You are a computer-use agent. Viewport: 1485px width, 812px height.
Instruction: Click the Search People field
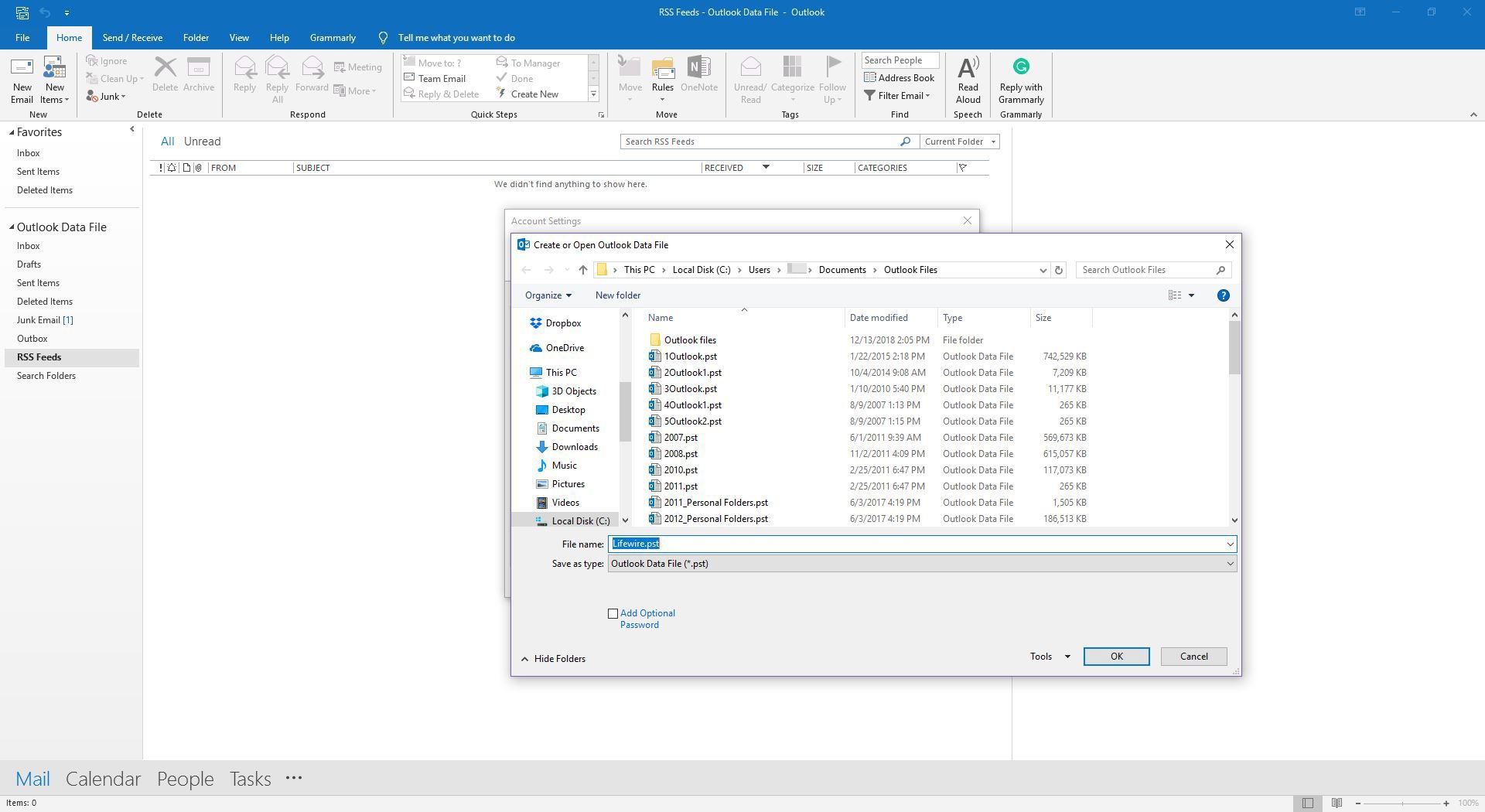[900, 60]
